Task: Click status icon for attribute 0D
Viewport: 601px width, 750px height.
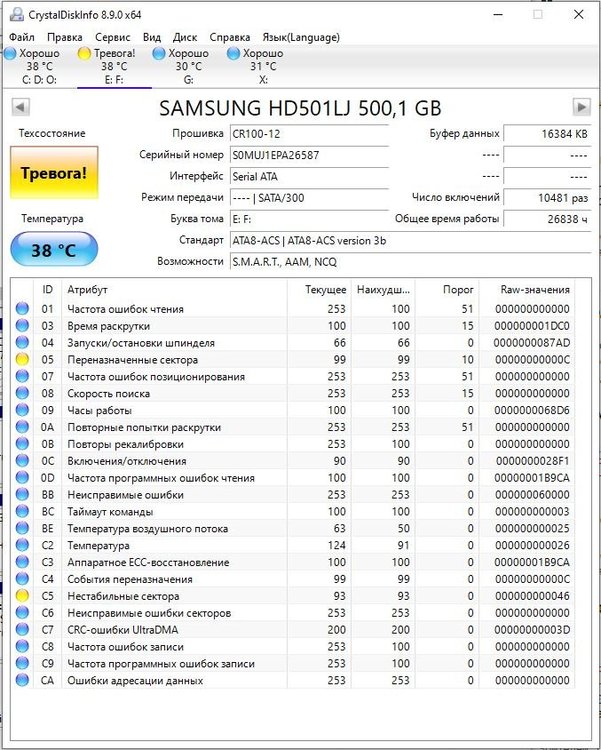Action: tap(22, 477)
